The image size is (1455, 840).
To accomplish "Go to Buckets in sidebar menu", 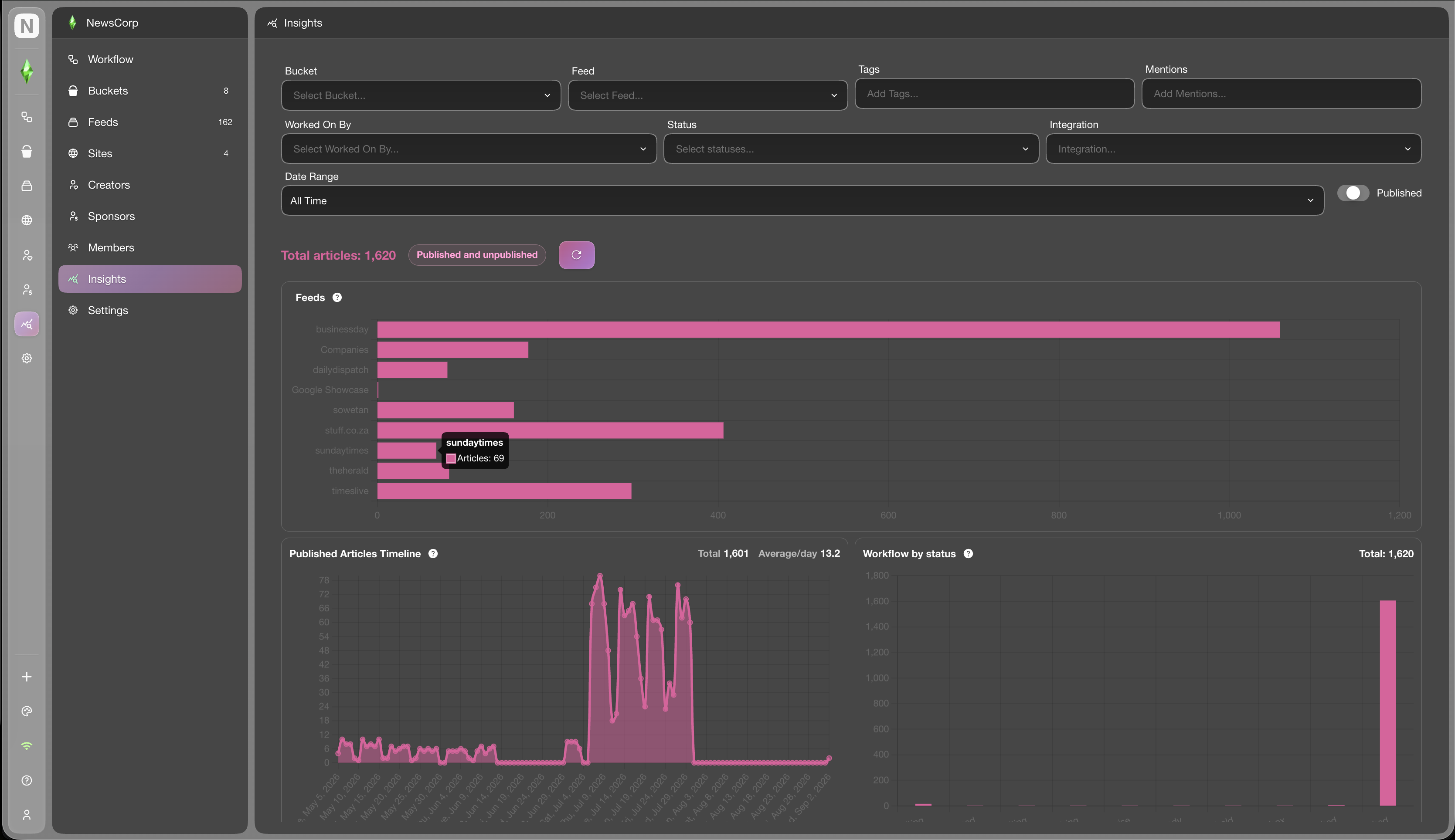I will pos(150,91).
